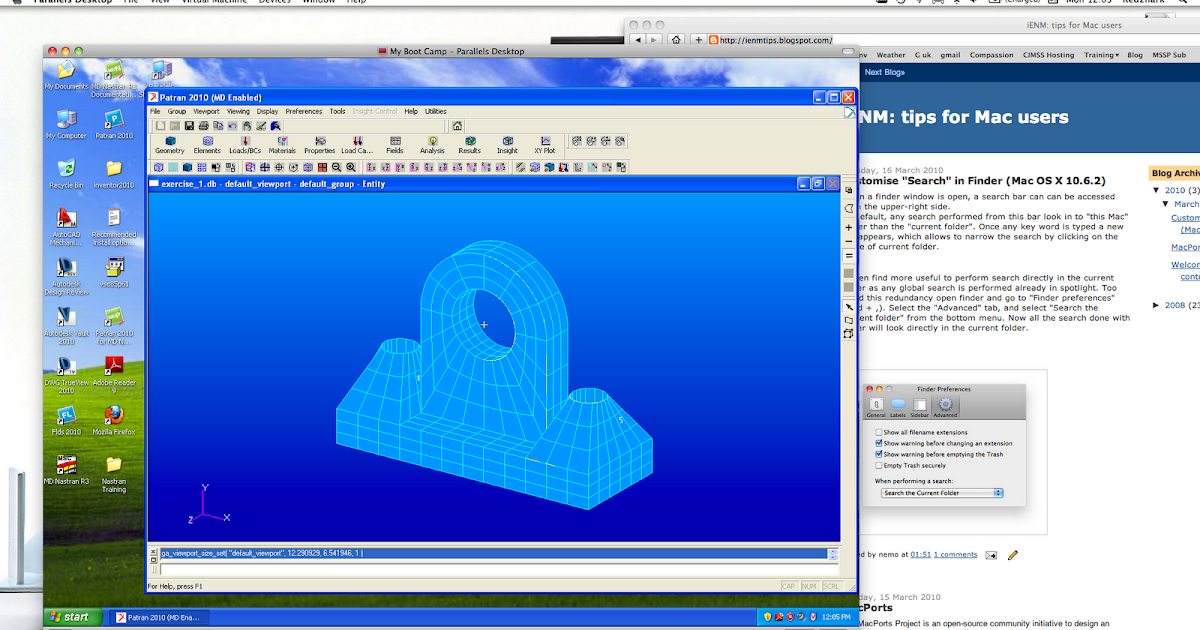The height and width of the screenshot is (630, 1200).
Task: Collapse the 2010 blog archive triangle
Action: (1157, 190)
